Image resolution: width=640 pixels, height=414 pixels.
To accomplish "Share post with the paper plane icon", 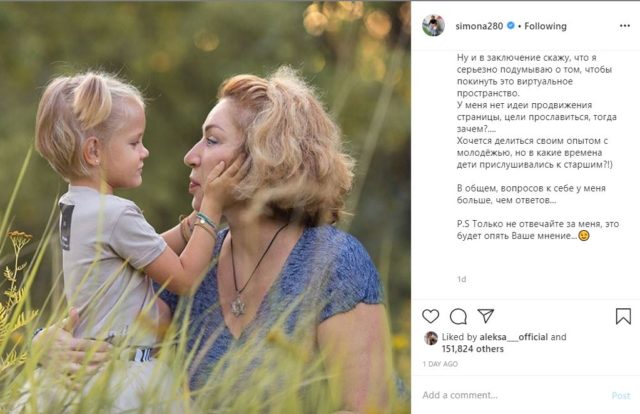I will [x=485, y=316].
